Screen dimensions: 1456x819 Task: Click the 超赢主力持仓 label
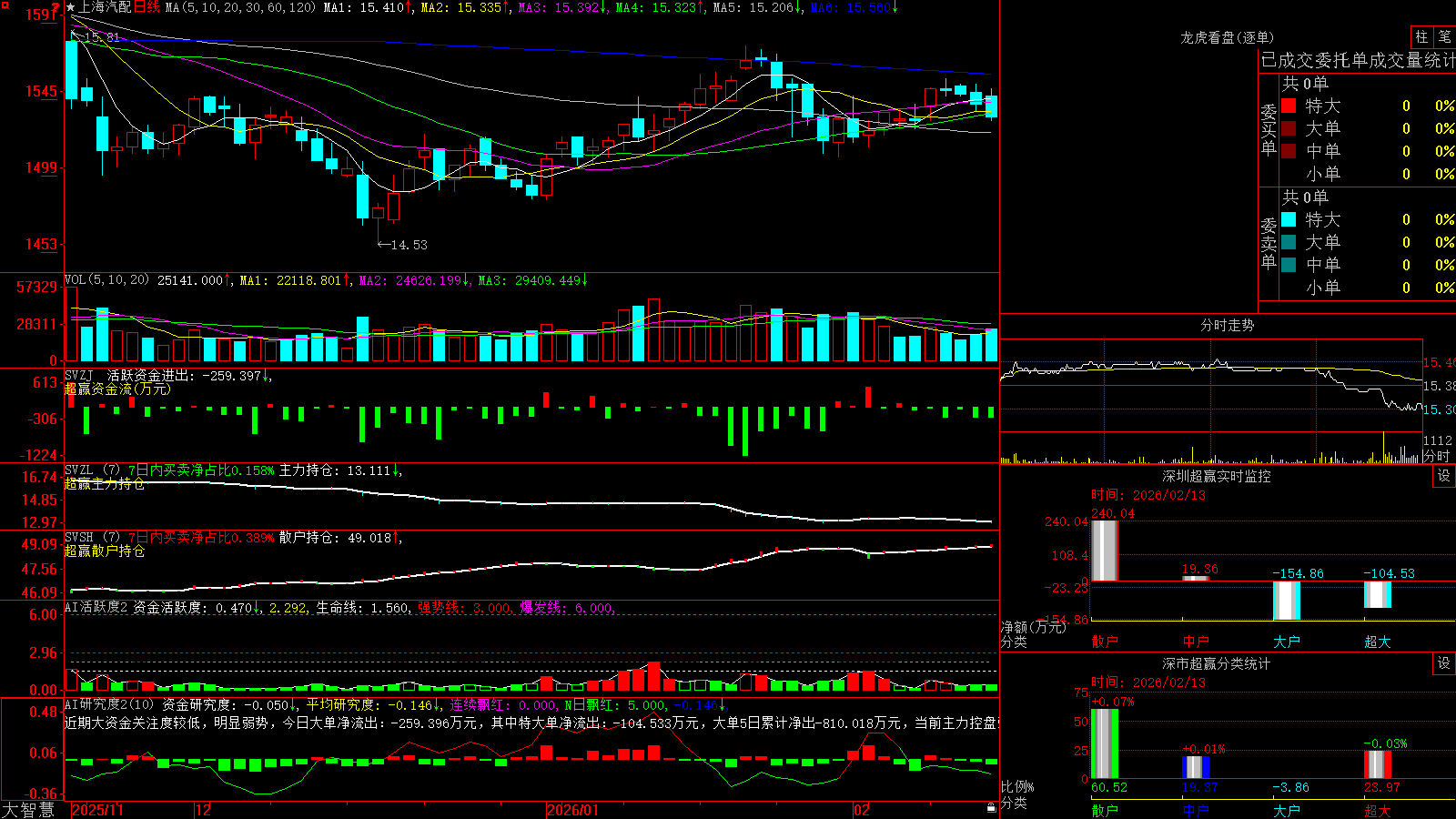click(x=105, y=484)
